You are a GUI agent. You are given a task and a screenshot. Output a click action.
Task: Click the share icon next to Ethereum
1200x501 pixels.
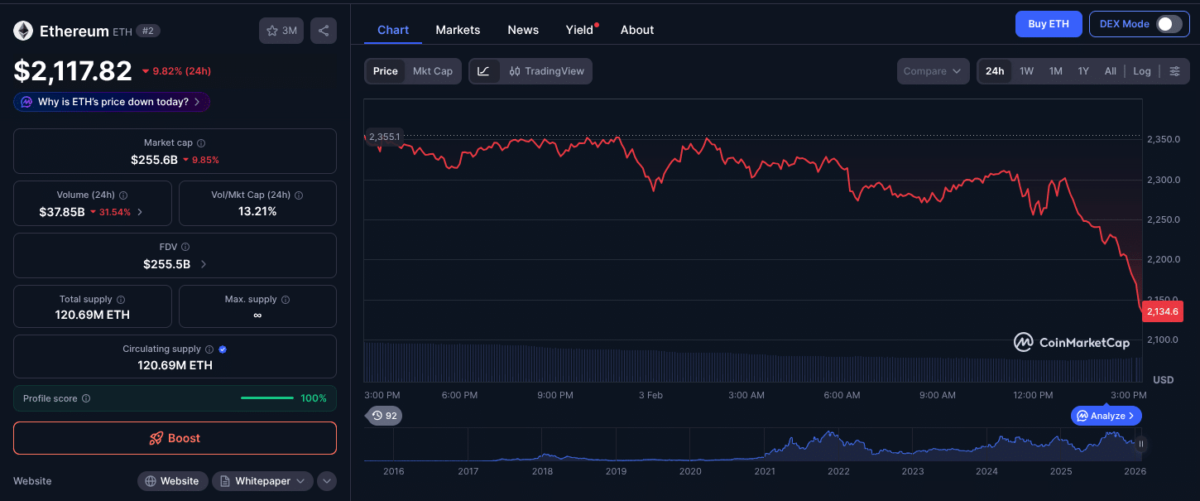[x=323, y=31]
